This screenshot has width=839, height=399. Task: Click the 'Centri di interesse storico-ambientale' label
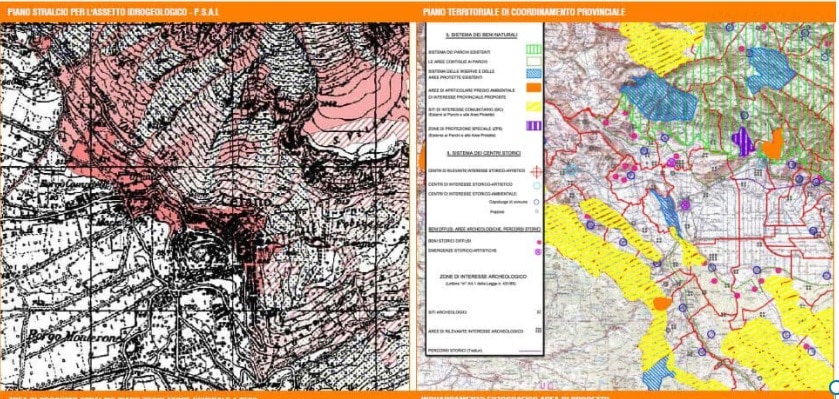click(472, 194)
